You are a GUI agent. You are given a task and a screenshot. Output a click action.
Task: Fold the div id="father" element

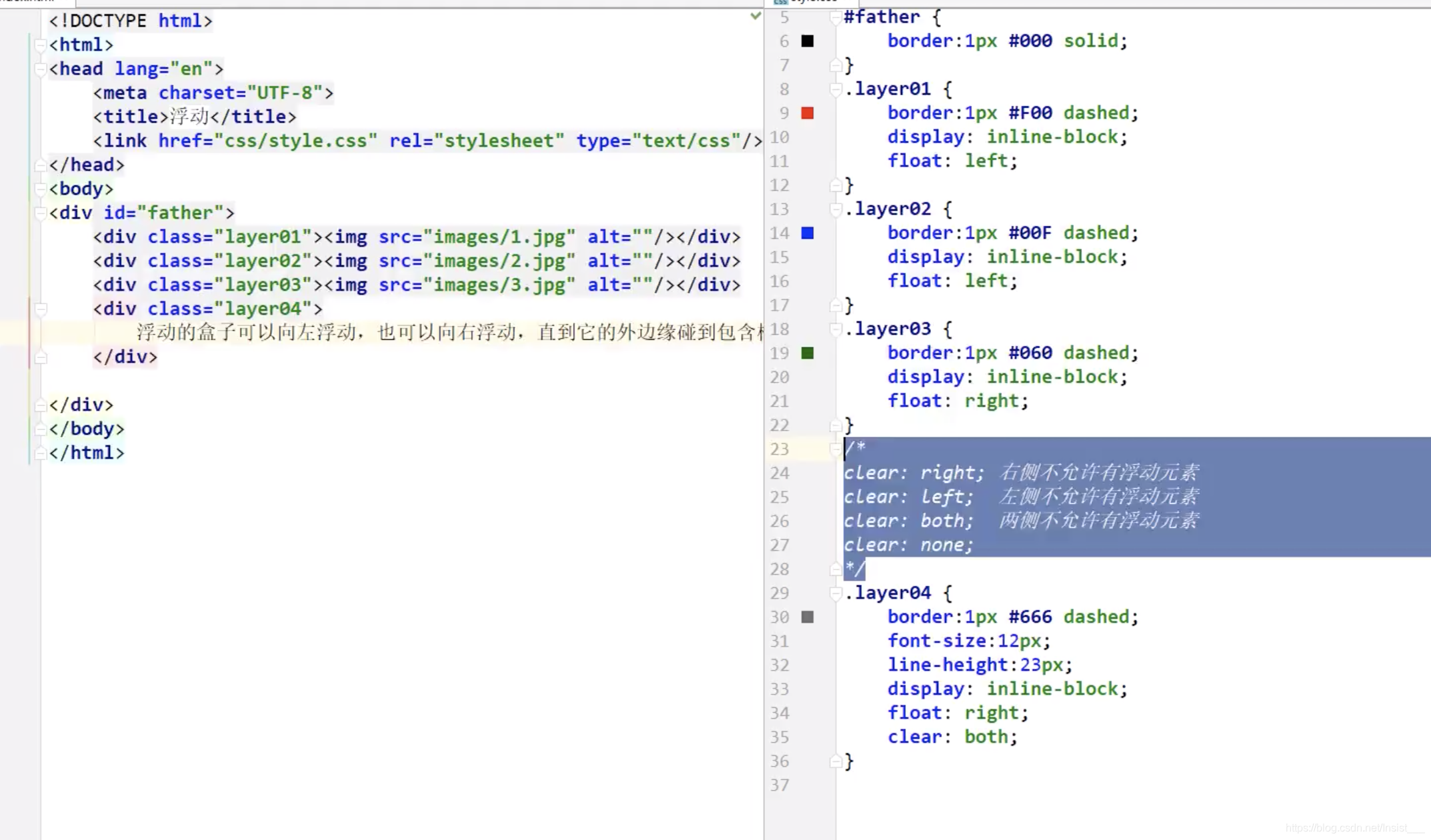tap(40, 213)
